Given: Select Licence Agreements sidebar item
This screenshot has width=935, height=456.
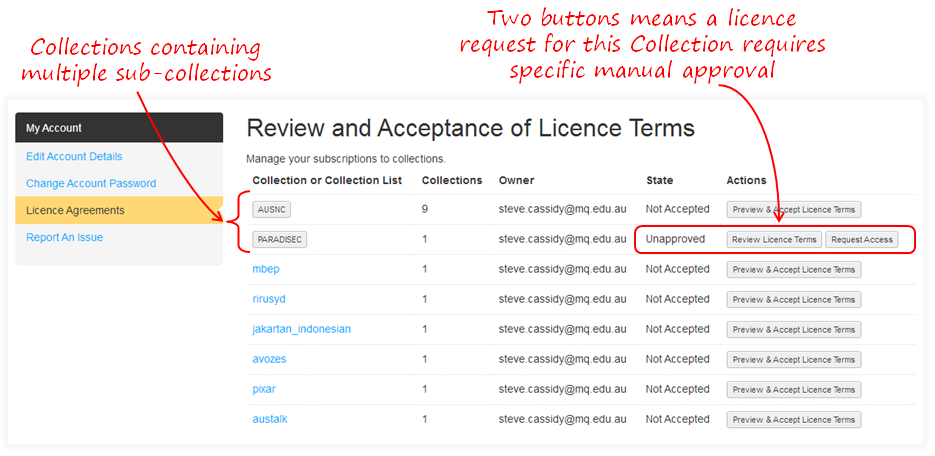Looking at the screenshot, I should tap(119, 210).
